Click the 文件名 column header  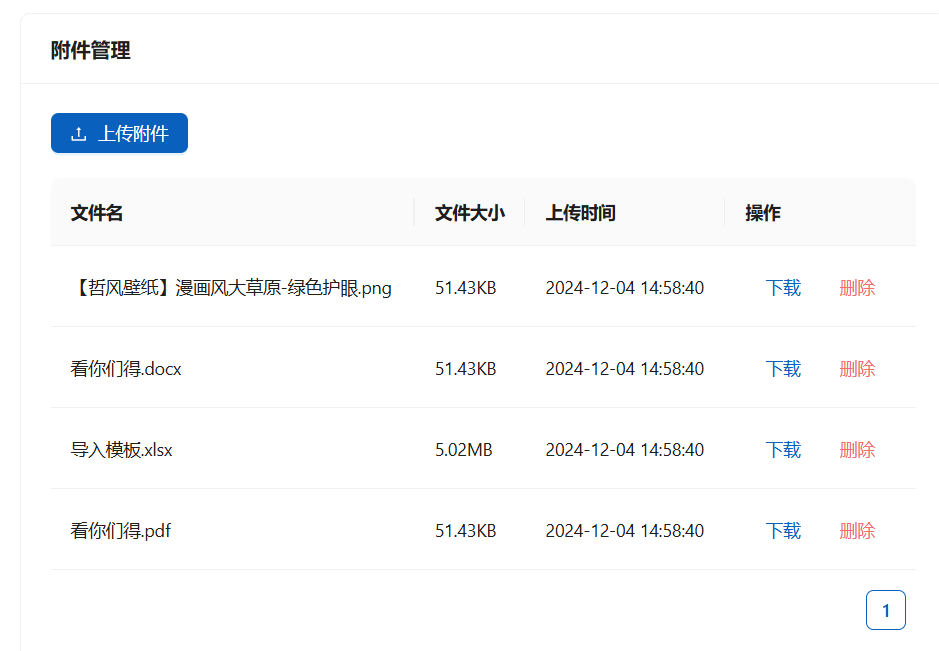click(97, 213)
